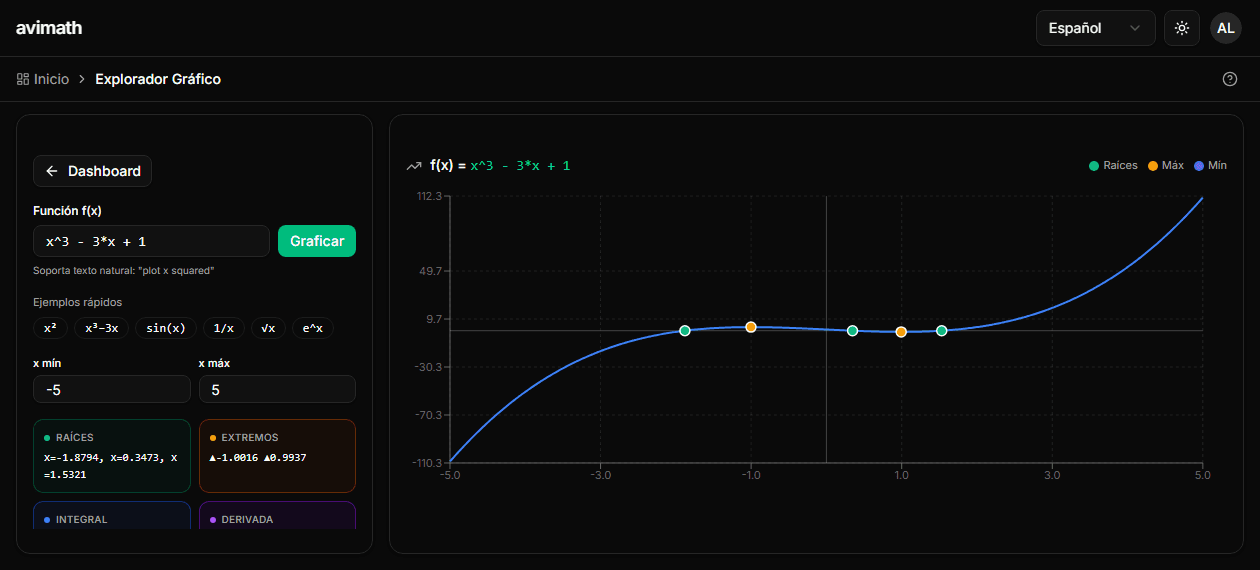Click the Extremos results card
Viewport: 1260px width, 570px height.
click(x=277, y=456)
